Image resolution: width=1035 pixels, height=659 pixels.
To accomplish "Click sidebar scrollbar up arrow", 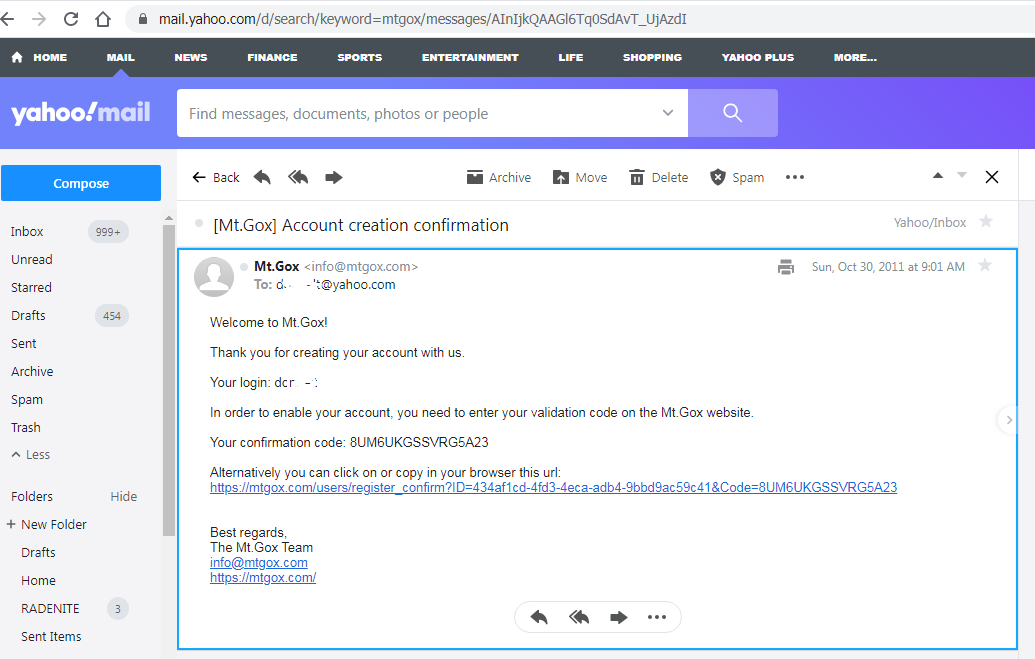I will point(169,218).
